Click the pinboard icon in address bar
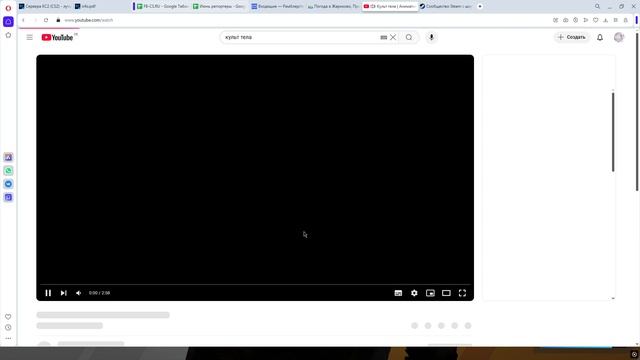640x360 pixels. (556, 20)
